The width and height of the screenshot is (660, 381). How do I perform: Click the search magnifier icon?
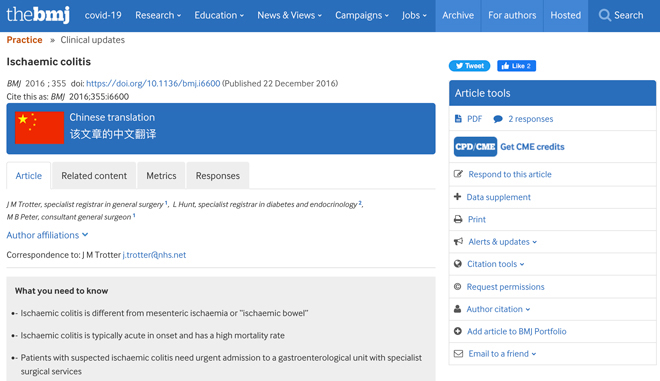click(604, 16)
